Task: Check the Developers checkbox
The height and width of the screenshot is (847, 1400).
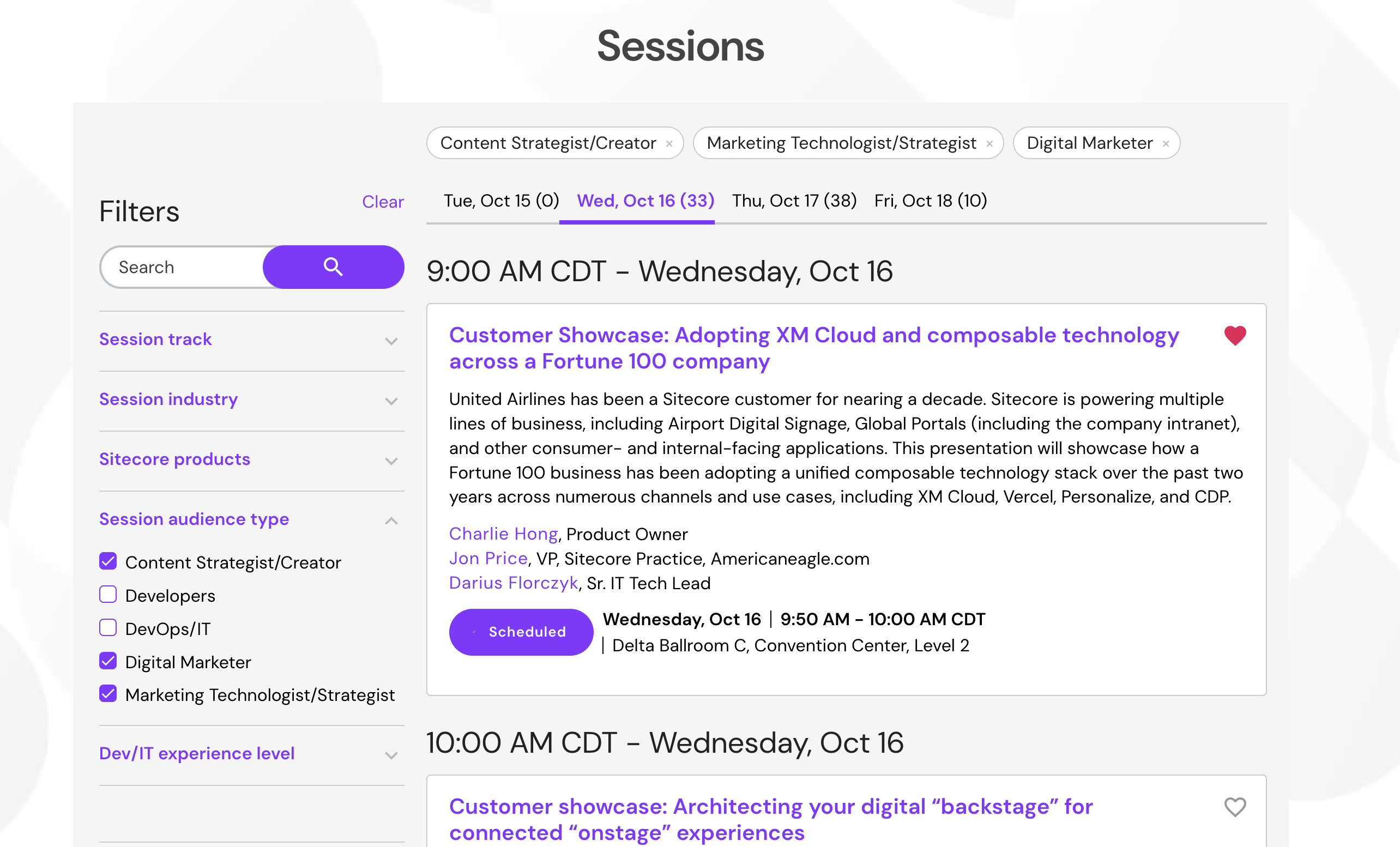Action: (108, 594)
